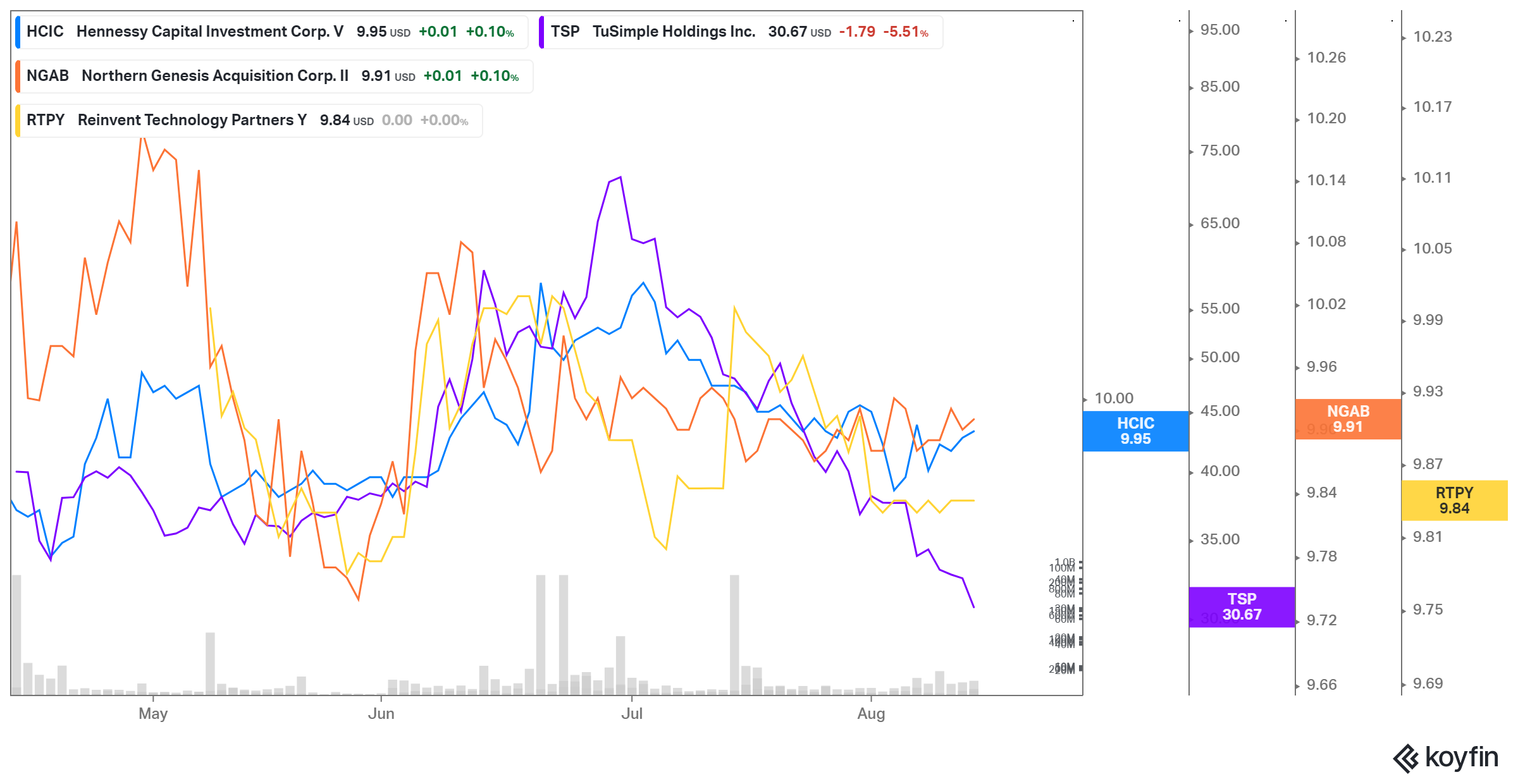
Task: Click the purple TSP legend color bar
Action: (541, 32)
